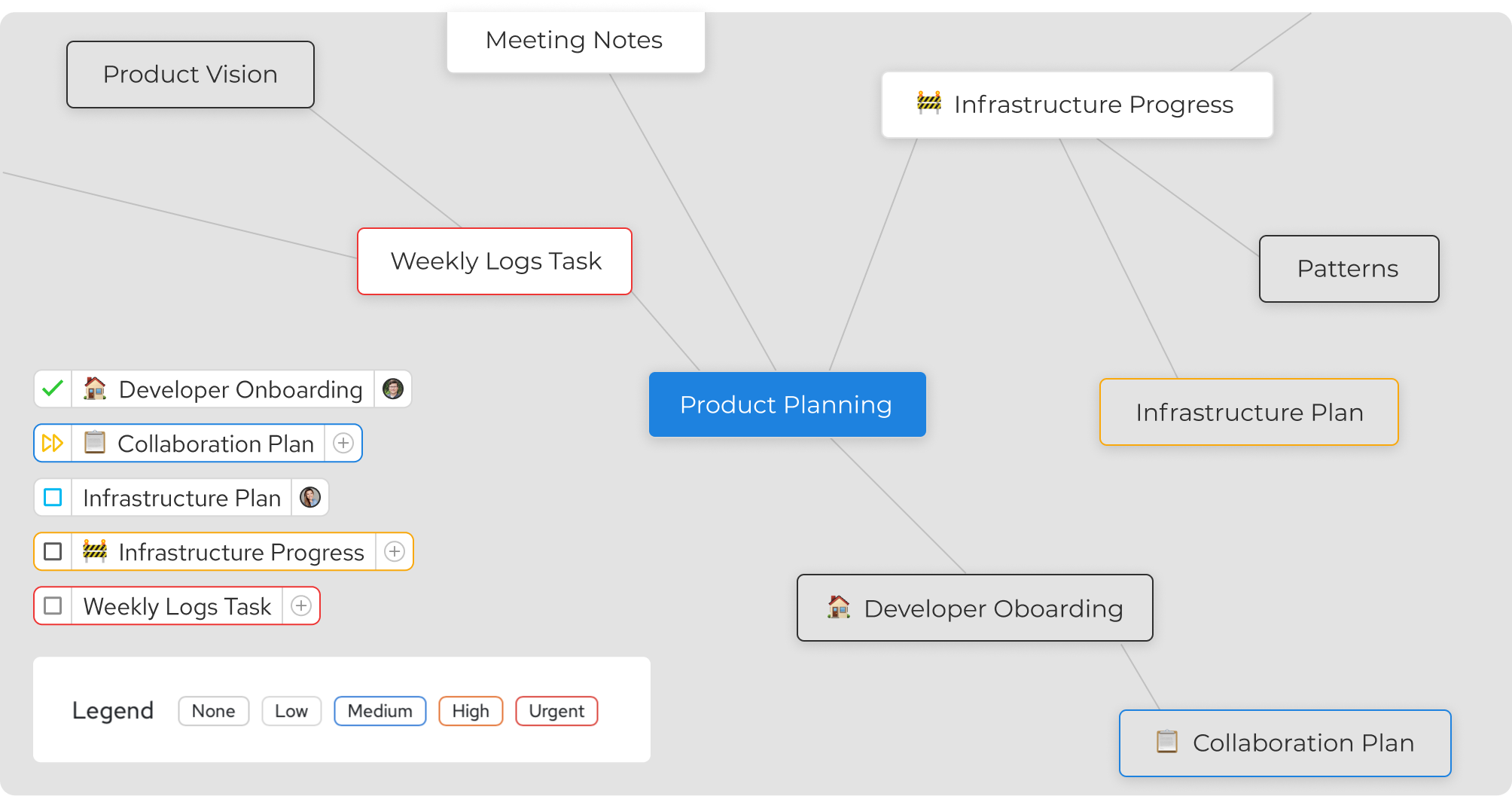Click the barrier icon on Infrastructure Progress node
This screenshot has height=796, width=1512.
pos(929,102)
